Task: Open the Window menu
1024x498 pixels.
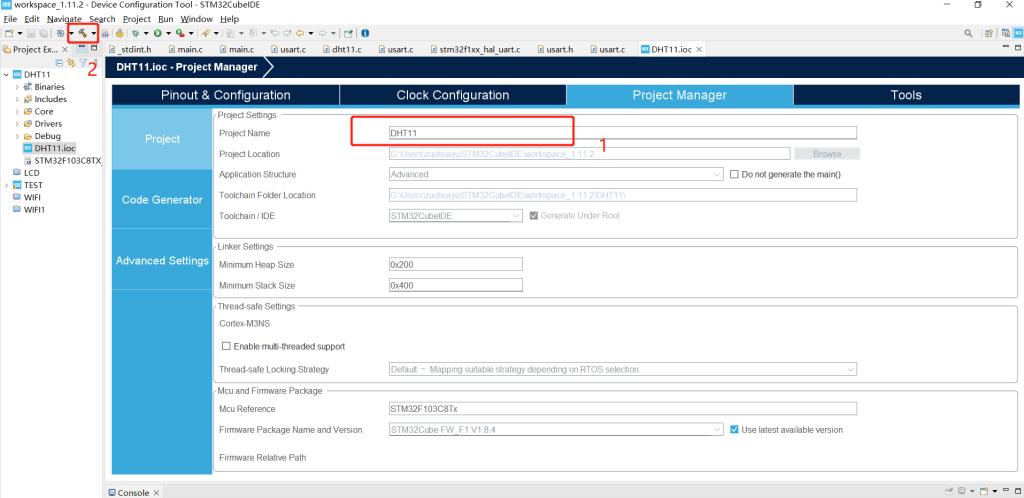Action: click(x=197, y=19)
